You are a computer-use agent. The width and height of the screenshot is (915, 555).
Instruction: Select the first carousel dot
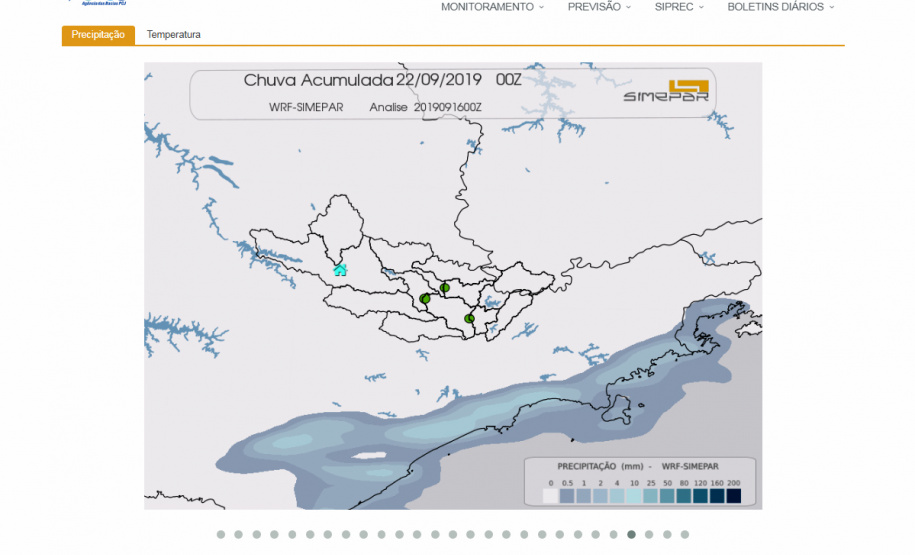(x=221, y=534)
